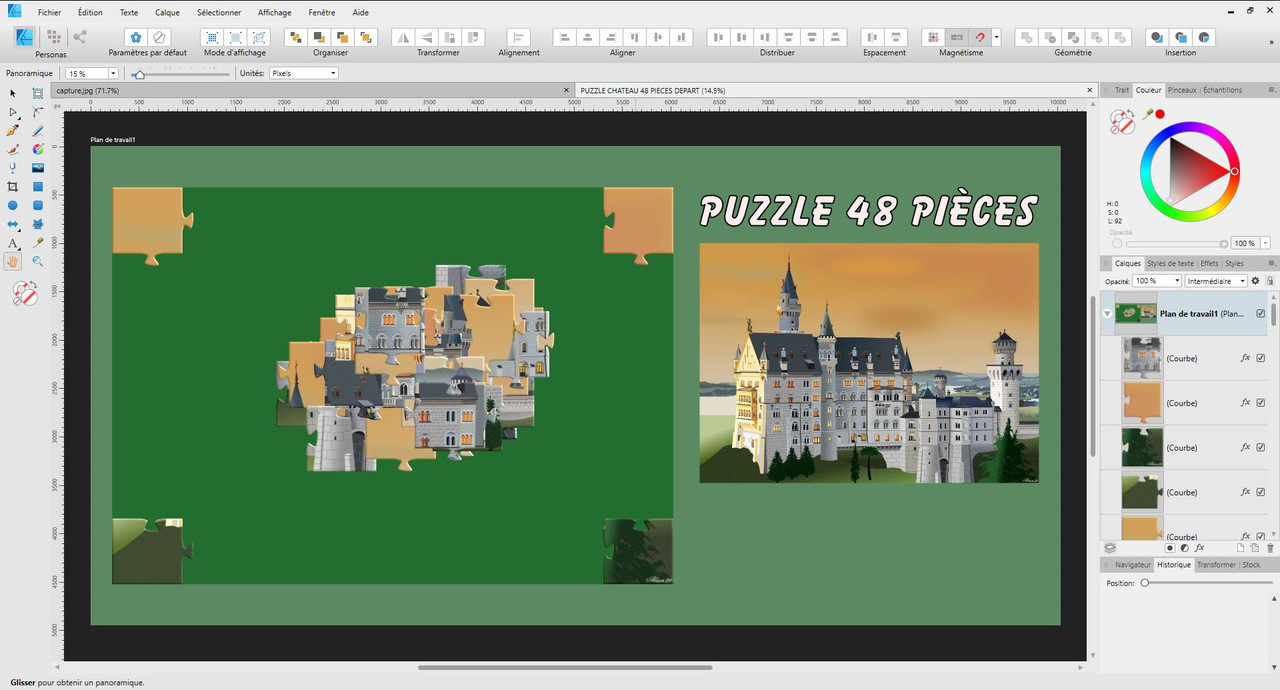The image size is (1280, 690).
Task: Toggle the first Magnétisme grid snapping icon
Action: 933,37
